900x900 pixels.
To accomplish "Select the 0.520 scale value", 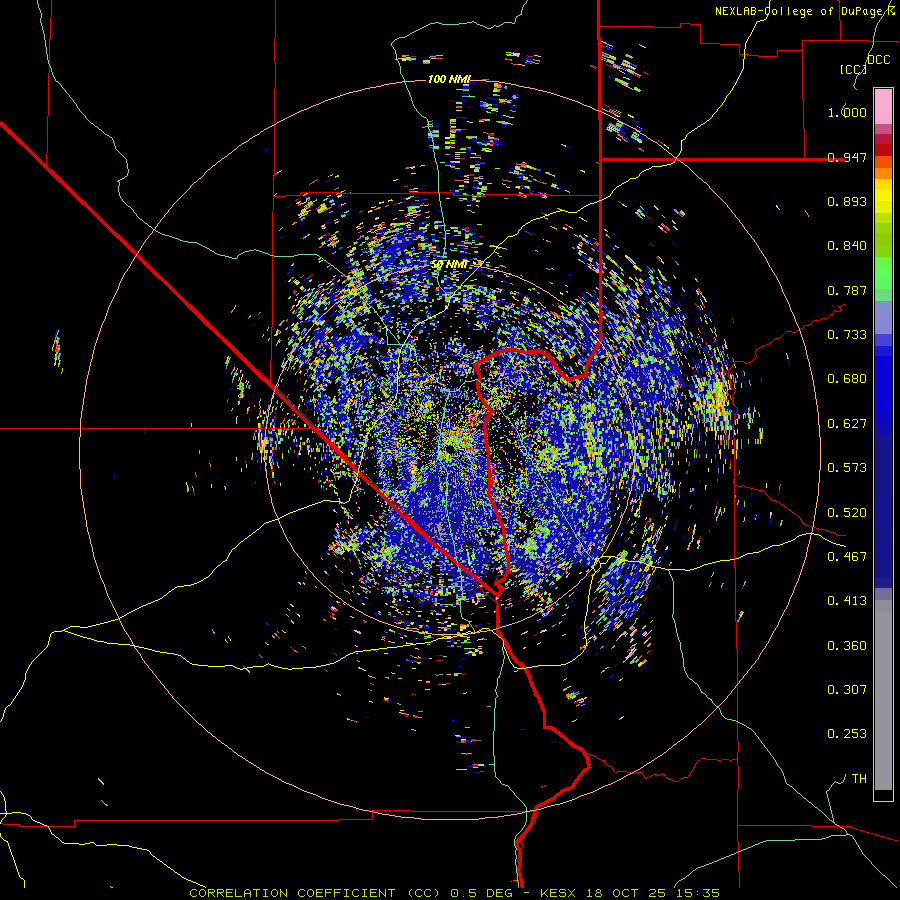I will 847,513.
